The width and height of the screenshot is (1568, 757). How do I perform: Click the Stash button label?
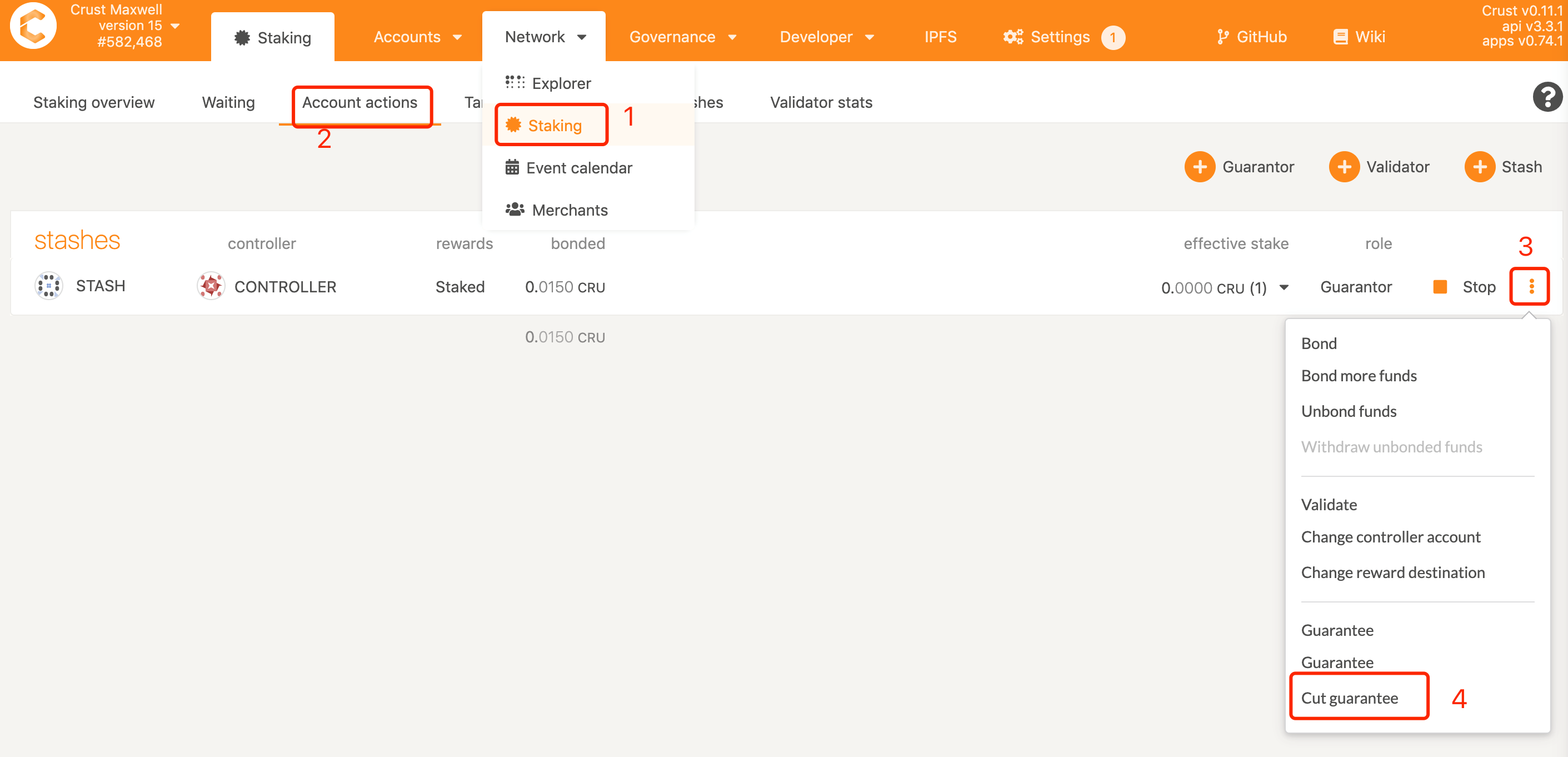(x=1521, y=167)
